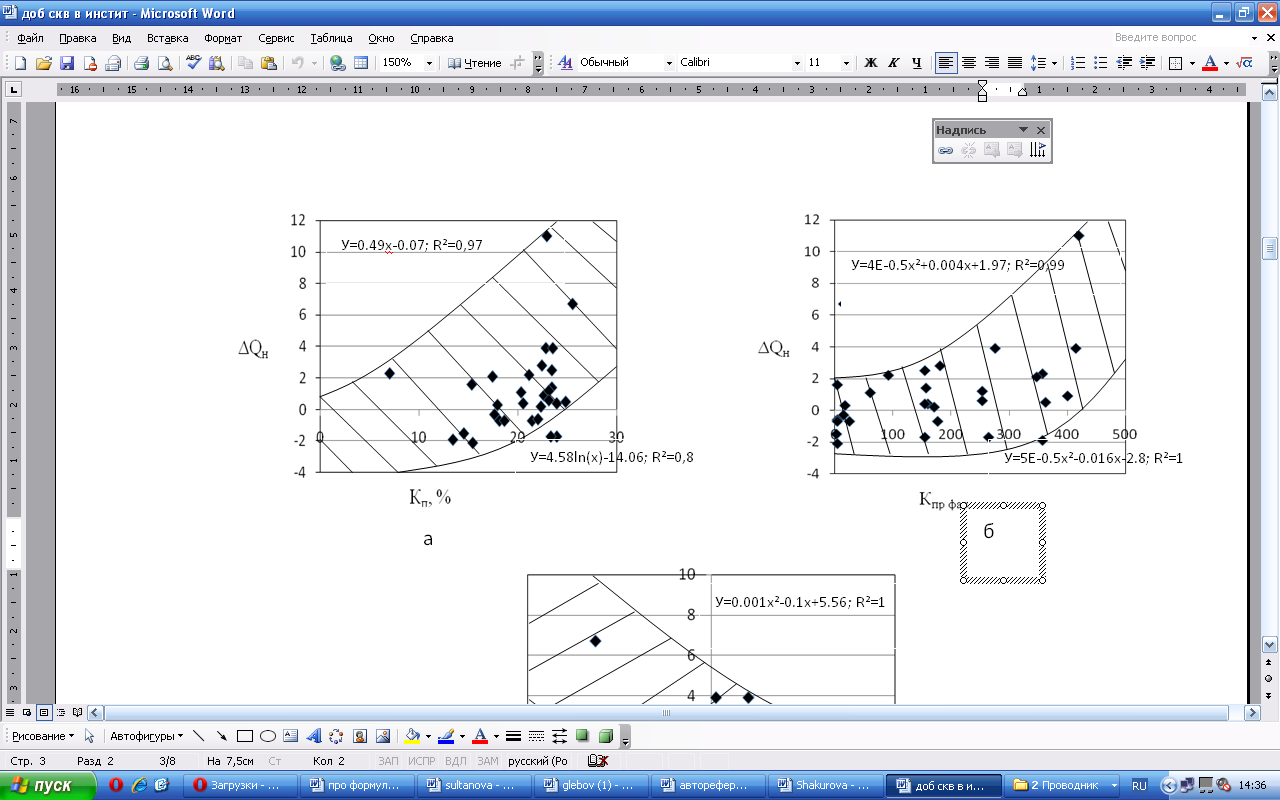Viewport: 1280px width, 800px height.
Task: Align text to the right
Action: point(992,63)
